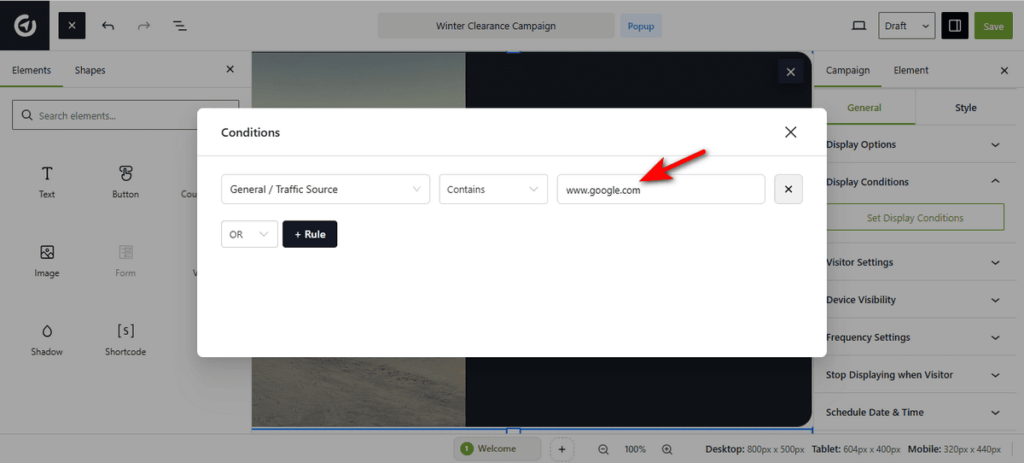Select the Style settings tab

pyautogui.click(x=965, y=108)
